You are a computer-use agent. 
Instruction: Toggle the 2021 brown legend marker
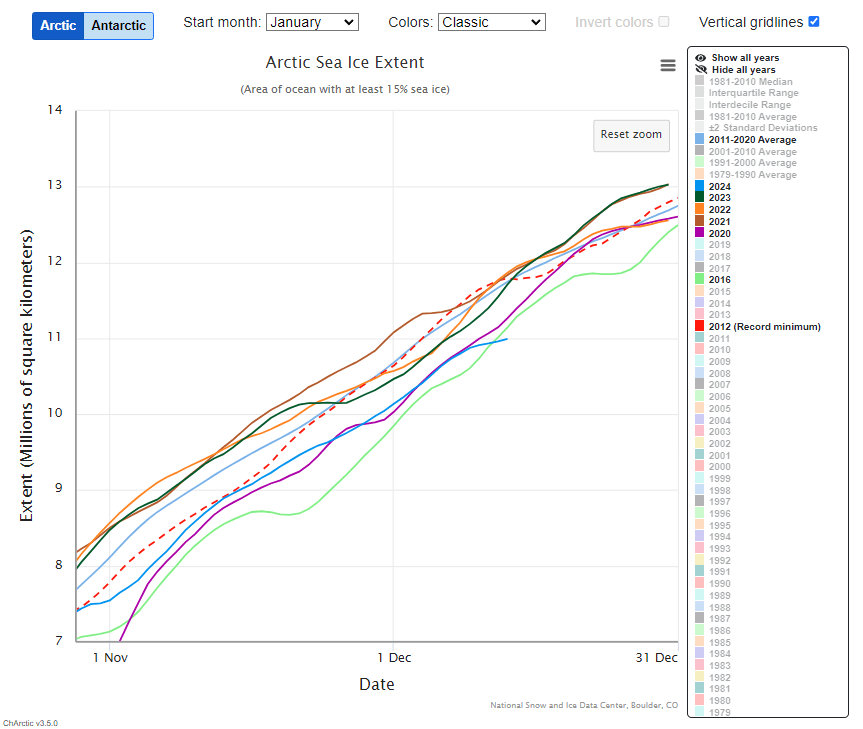pyautogui.click(x=700, y=221)
